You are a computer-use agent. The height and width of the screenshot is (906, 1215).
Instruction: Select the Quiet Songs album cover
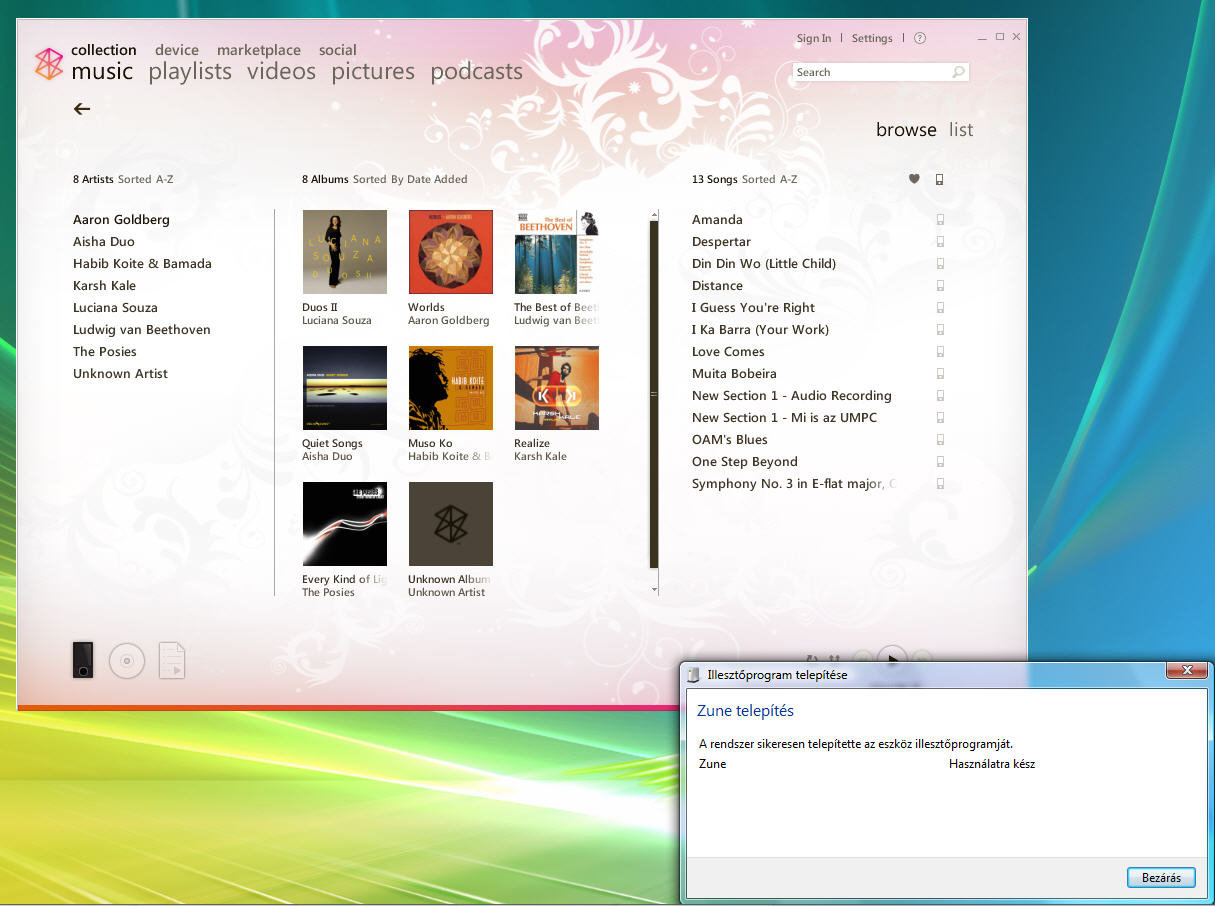pos(345,388)
